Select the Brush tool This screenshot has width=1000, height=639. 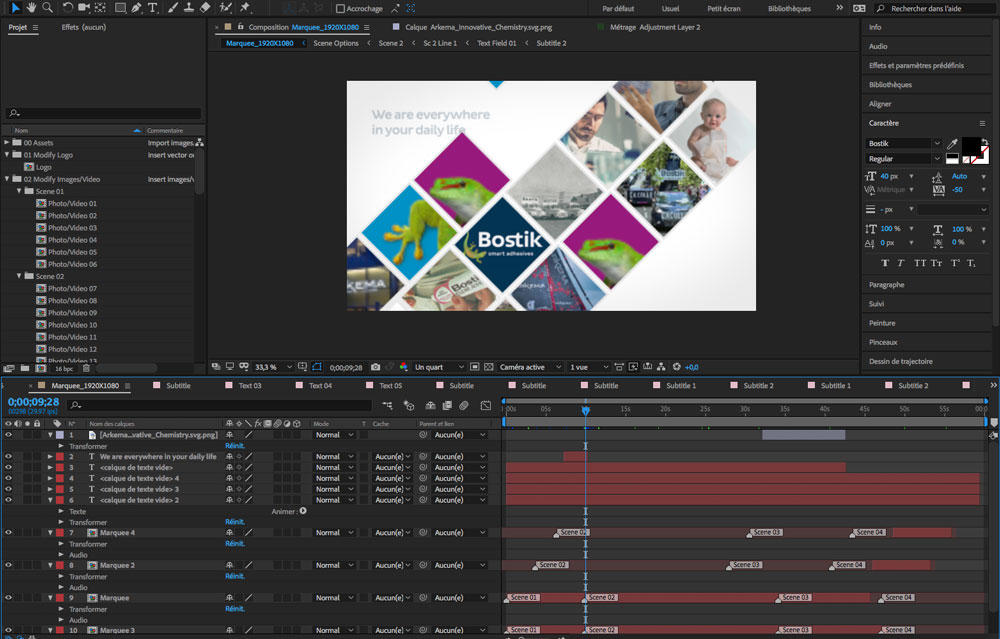click(173, 8)
